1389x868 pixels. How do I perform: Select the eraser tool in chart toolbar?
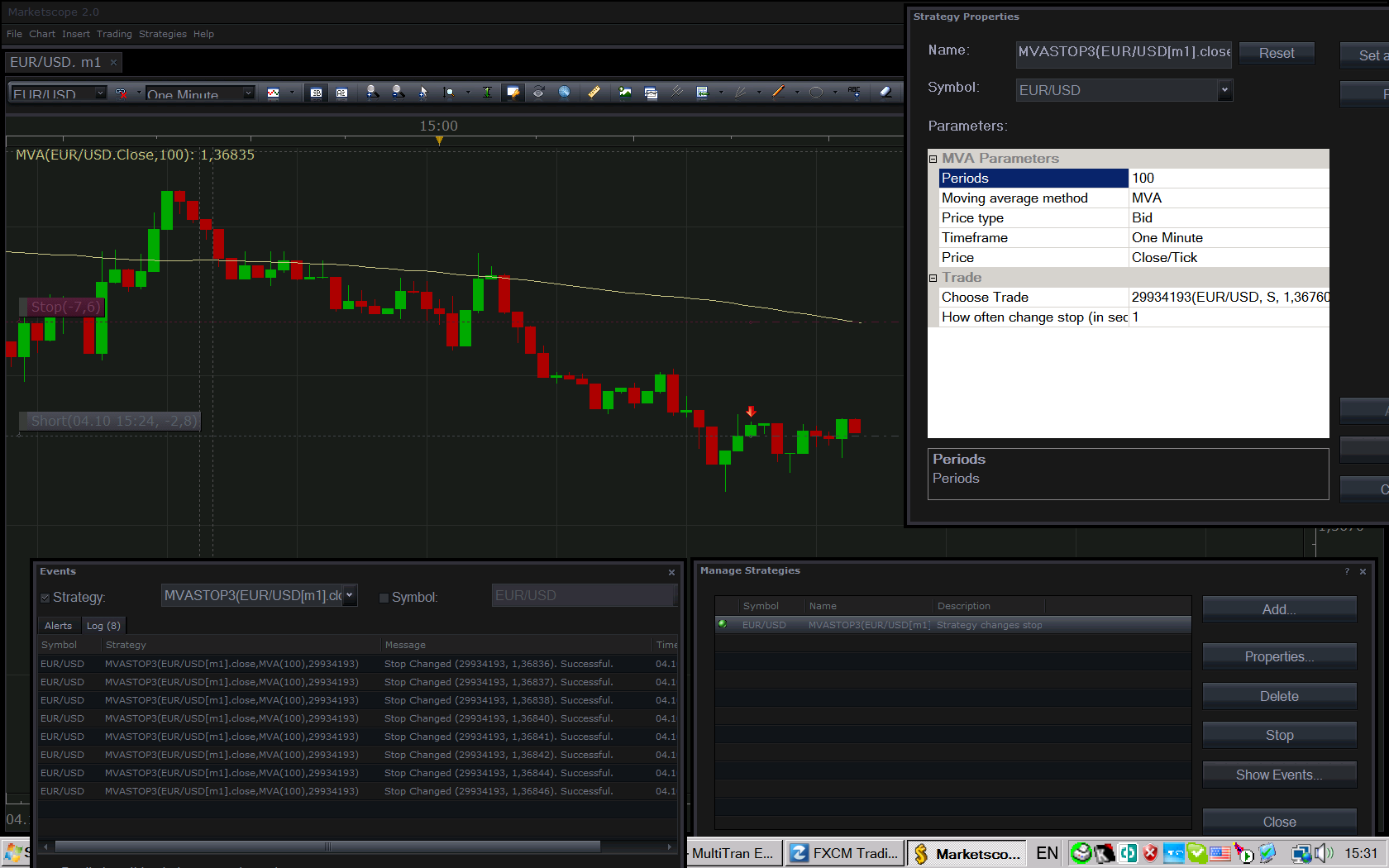[x=885, y=93]
